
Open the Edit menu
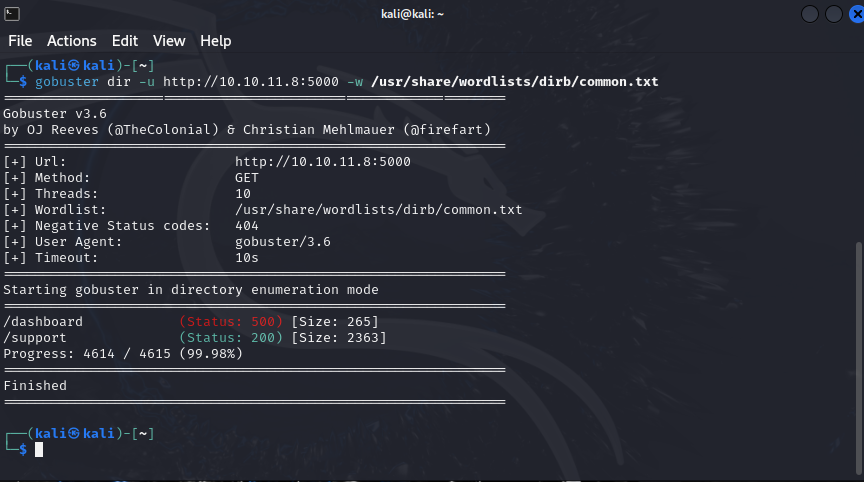click(125, 41)
